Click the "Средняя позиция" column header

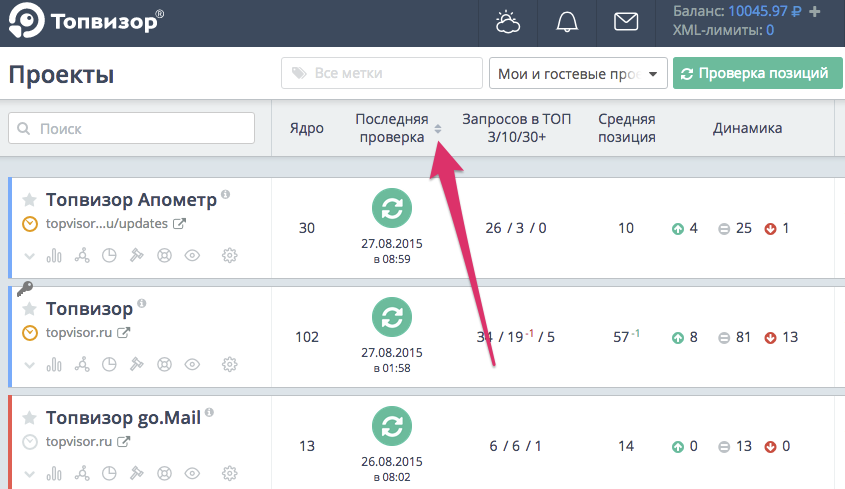[x=627, y=128]
